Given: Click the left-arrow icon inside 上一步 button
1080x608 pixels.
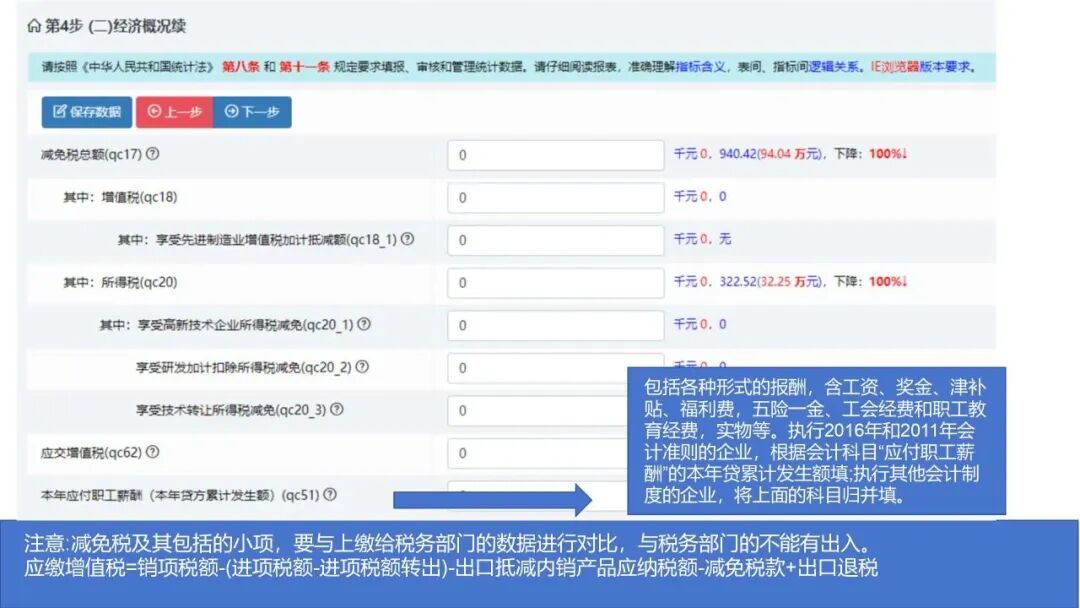Looking at the screenshot, I should click(155, 112).
